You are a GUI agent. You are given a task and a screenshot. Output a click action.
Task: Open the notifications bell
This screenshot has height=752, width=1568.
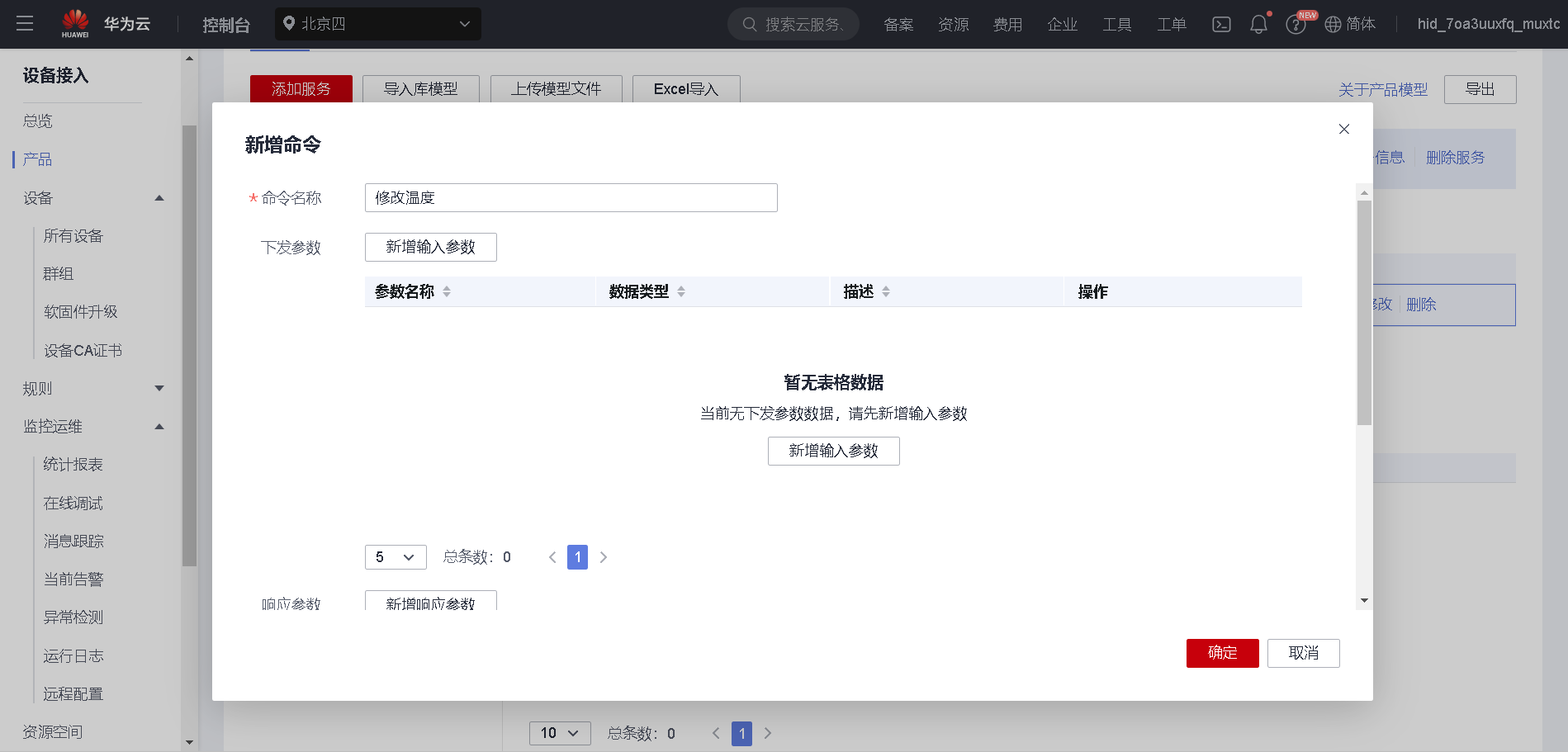point(1258,25)
